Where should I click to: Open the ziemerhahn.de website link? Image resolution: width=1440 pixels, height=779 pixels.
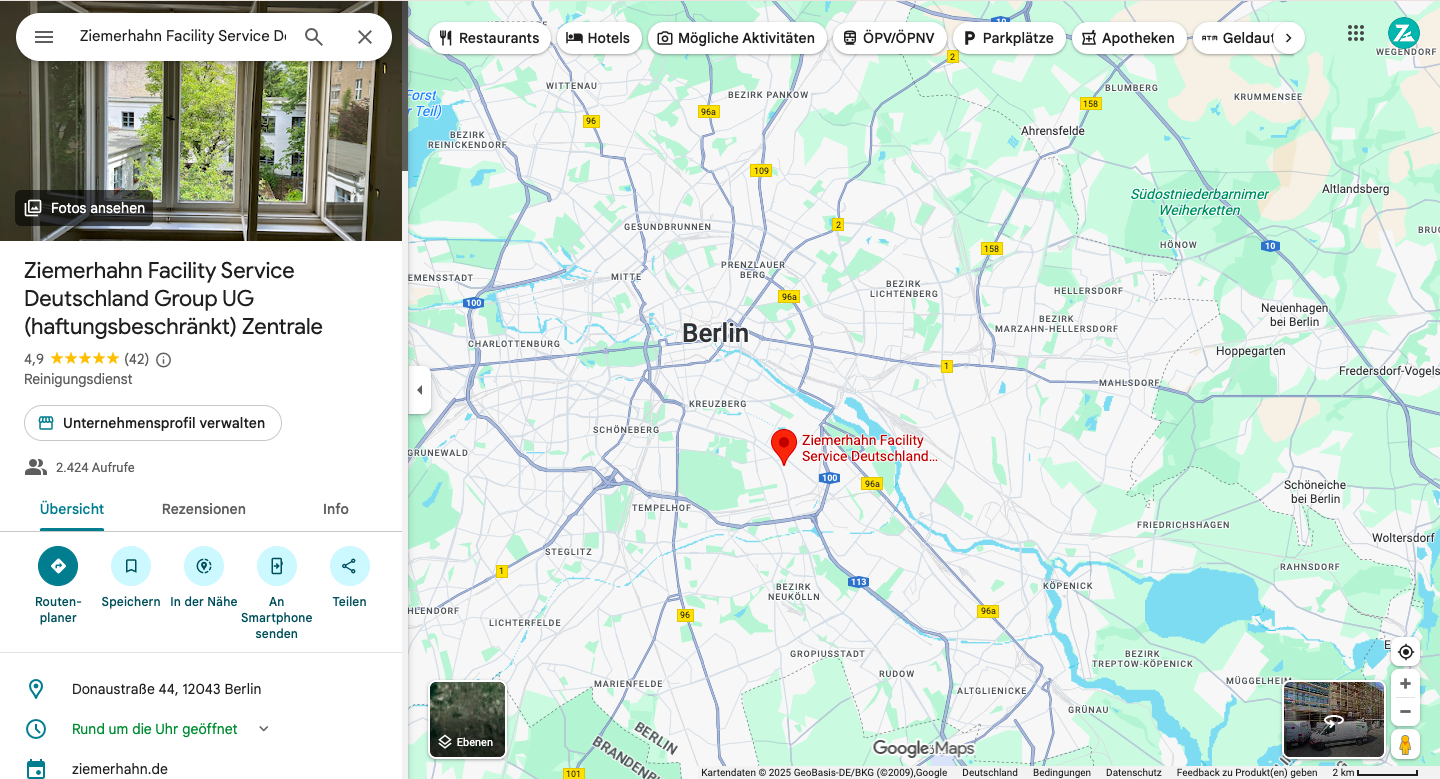(120, 769)
